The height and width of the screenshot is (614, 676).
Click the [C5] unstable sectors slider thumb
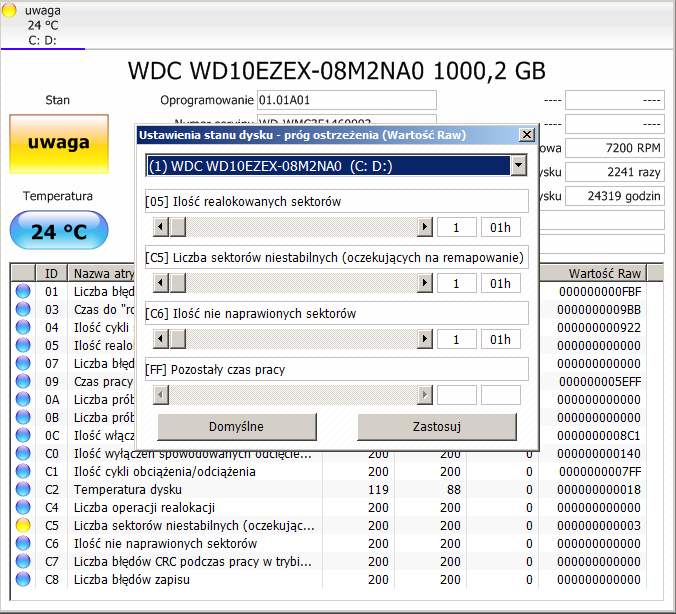coord(178,283)
